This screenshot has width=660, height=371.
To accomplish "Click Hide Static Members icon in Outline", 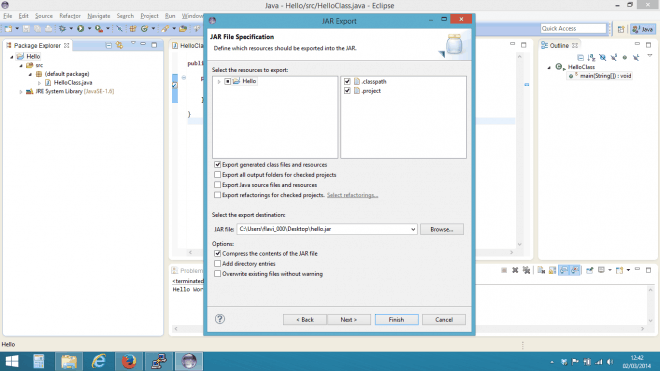I will pyautogui.click(x=614, y=57).
